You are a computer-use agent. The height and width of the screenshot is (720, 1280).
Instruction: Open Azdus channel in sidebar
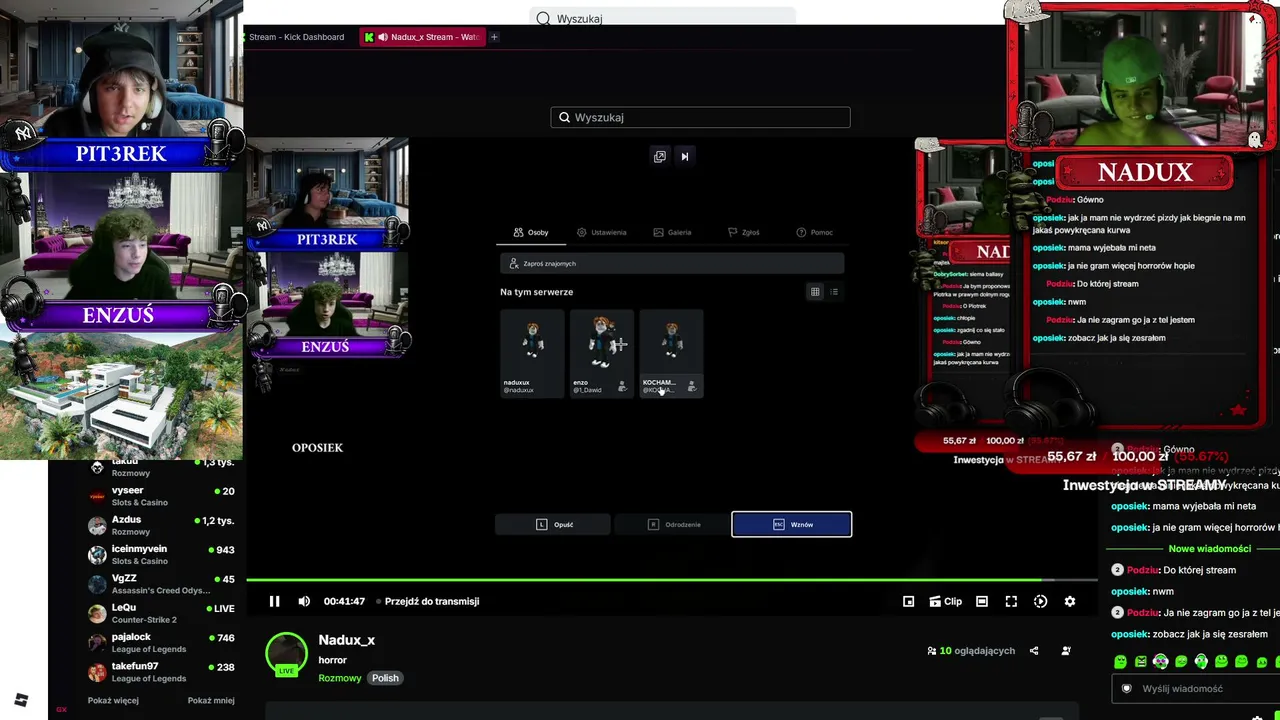click(x=162, y=525)
